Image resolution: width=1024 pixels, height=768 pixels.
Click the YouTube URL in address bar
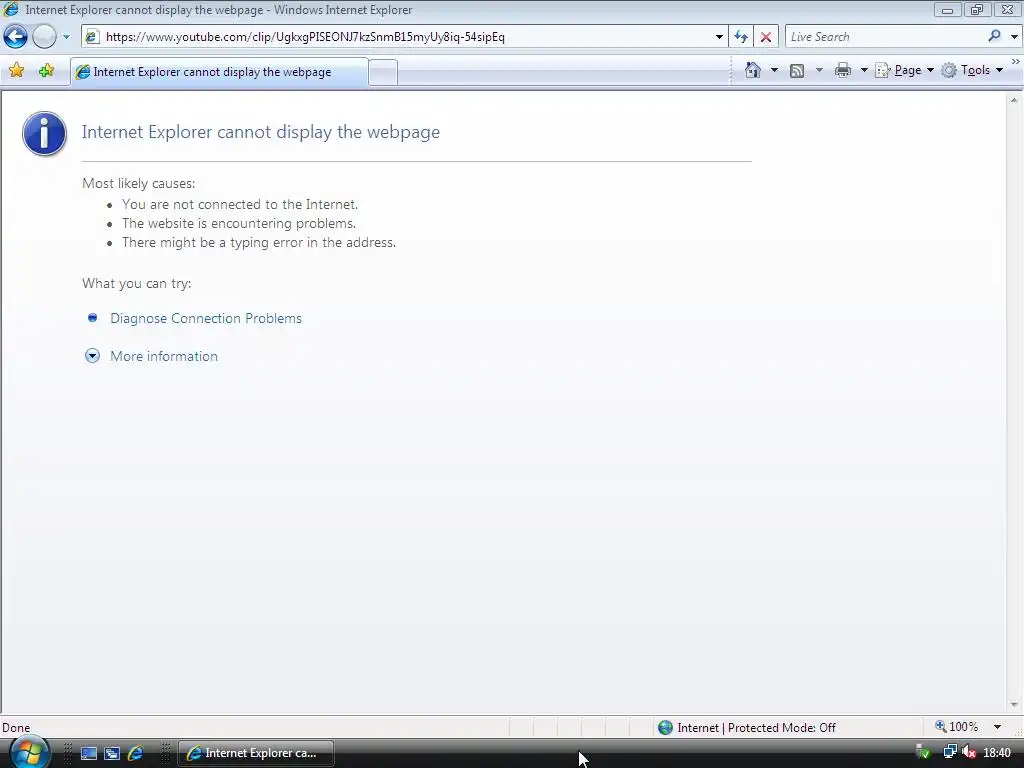click(x=305, y=37)
